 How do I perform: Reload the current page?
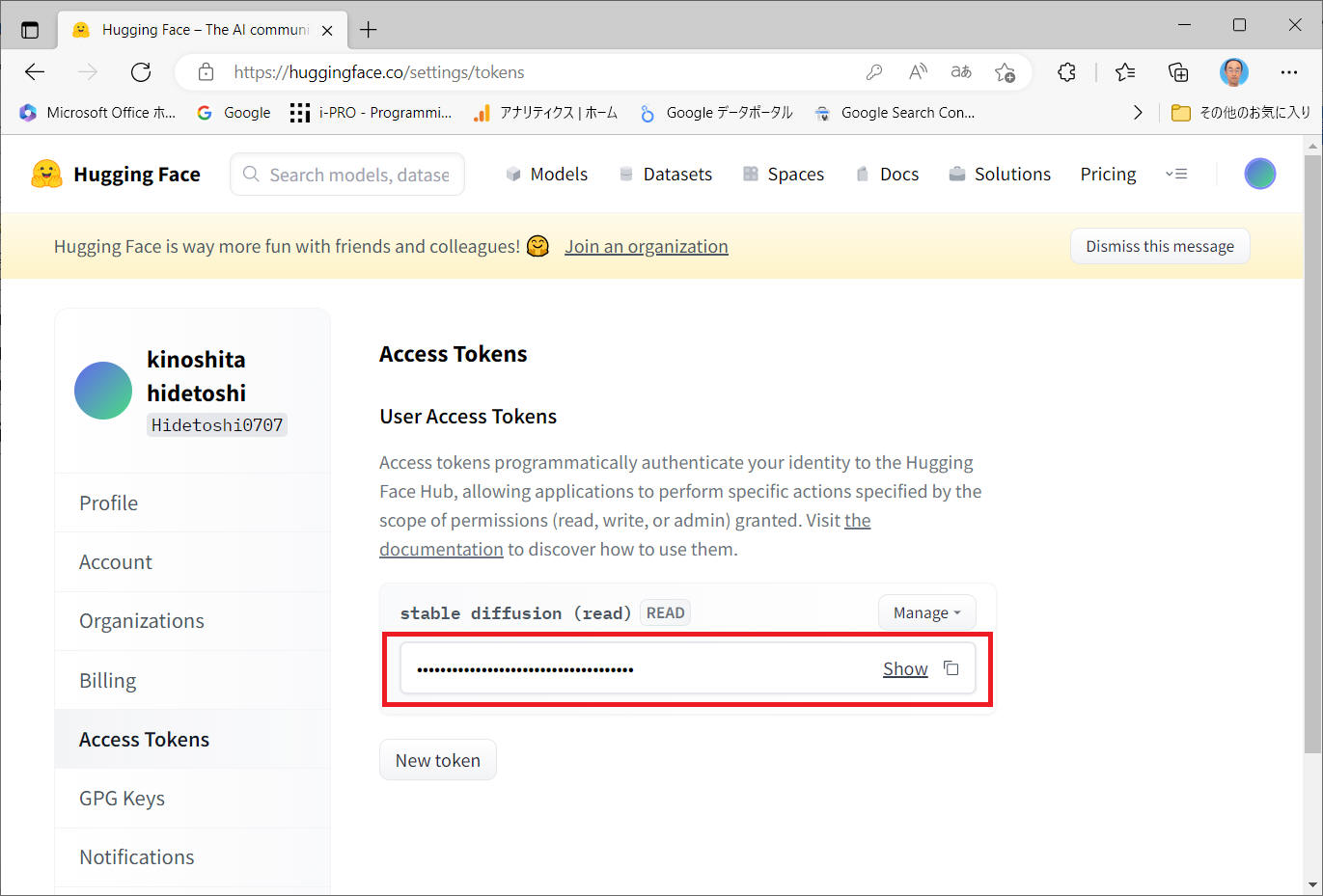click(x=141, y=72)
